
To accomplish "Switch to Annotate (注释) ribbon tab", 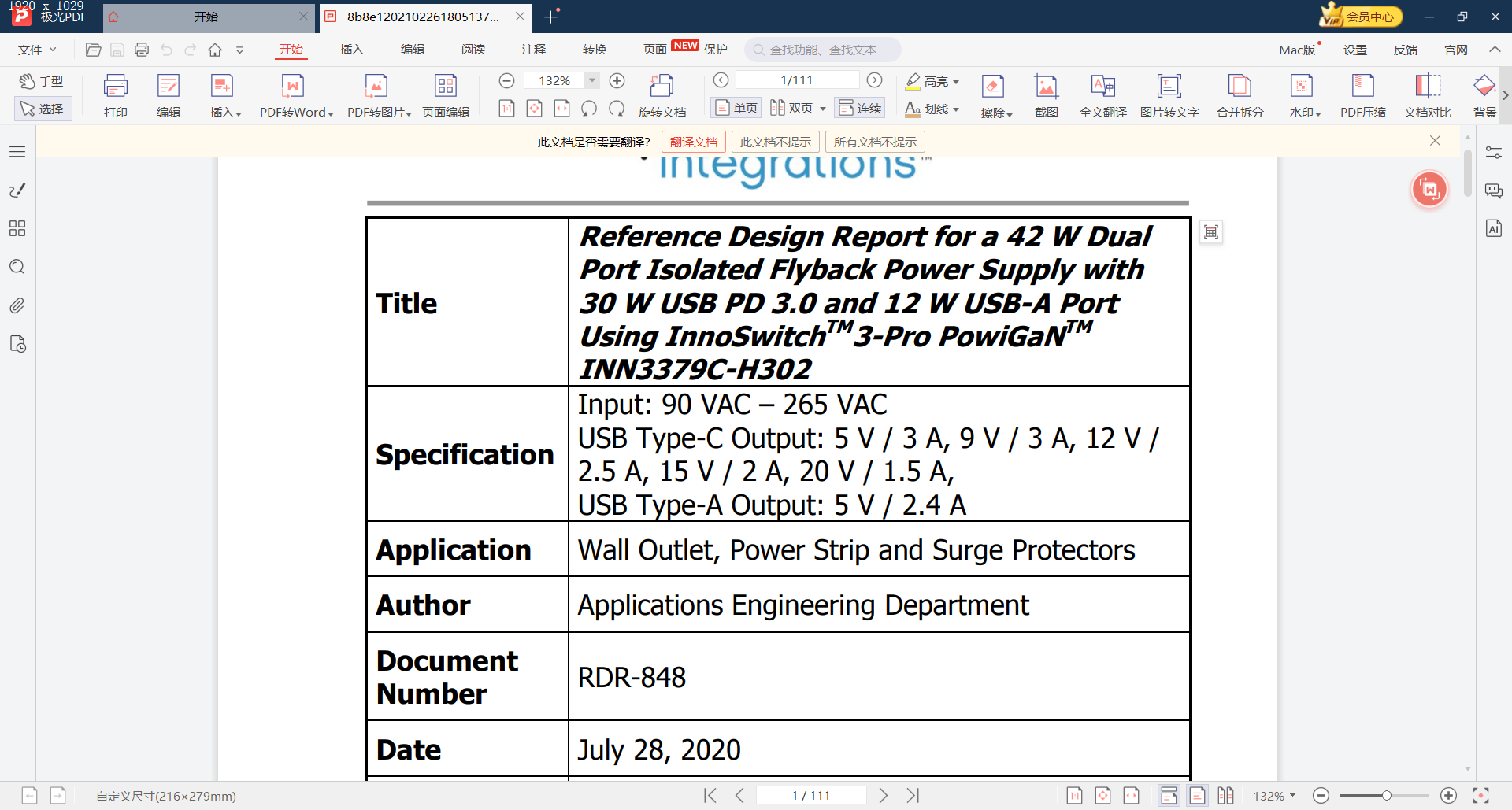I will coord(534,50).
